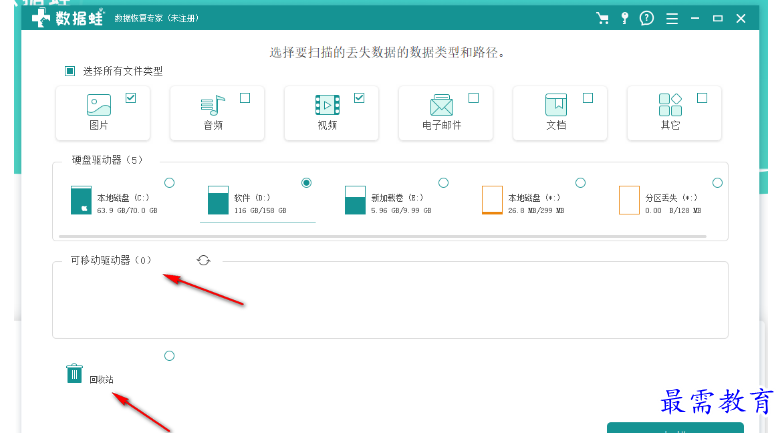782x433 pixels.
Task: Click the 其它 label text
Action: coord(670,125)
